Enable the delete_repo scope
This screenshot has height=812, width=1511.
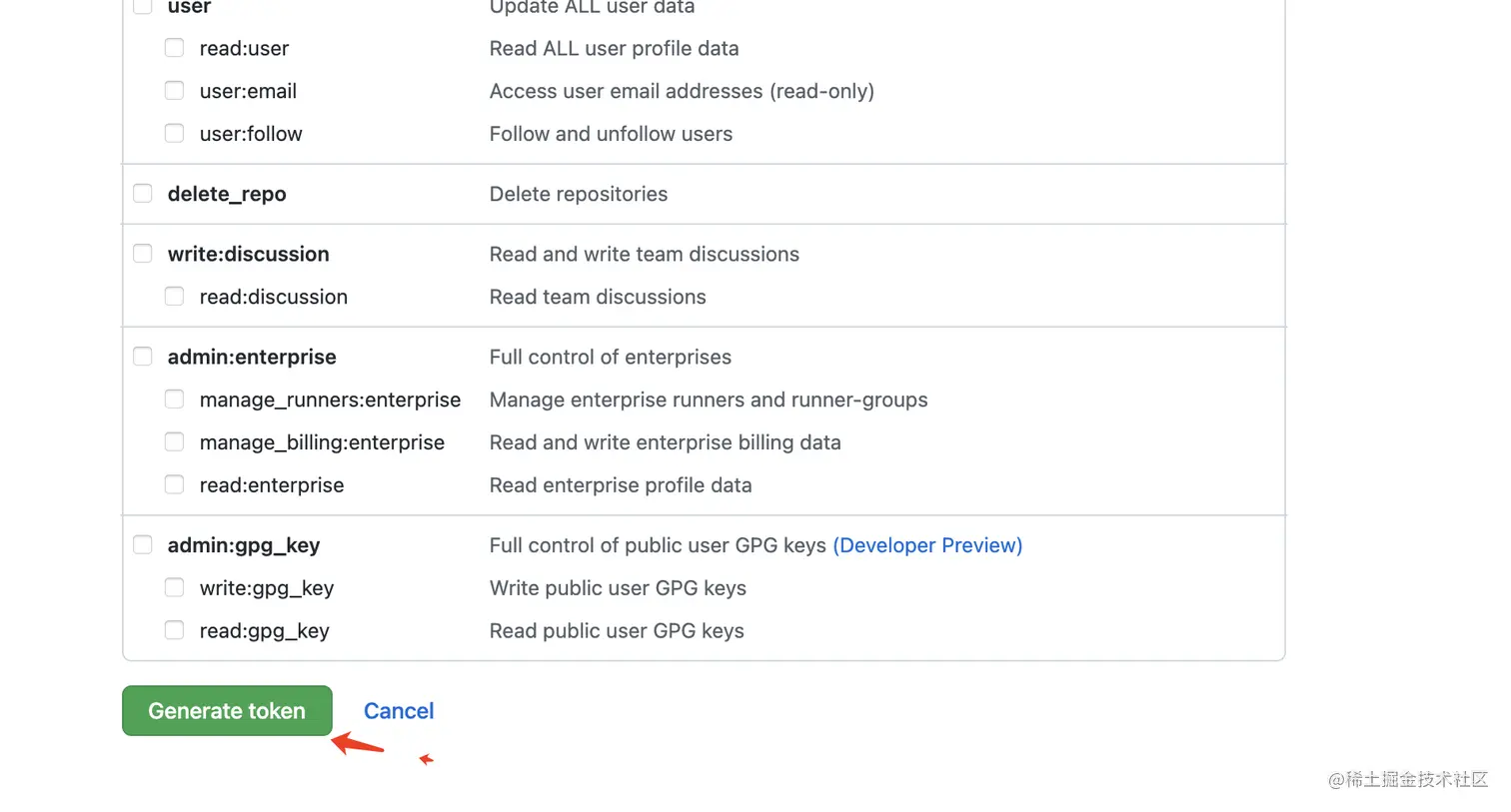point(143,194)
